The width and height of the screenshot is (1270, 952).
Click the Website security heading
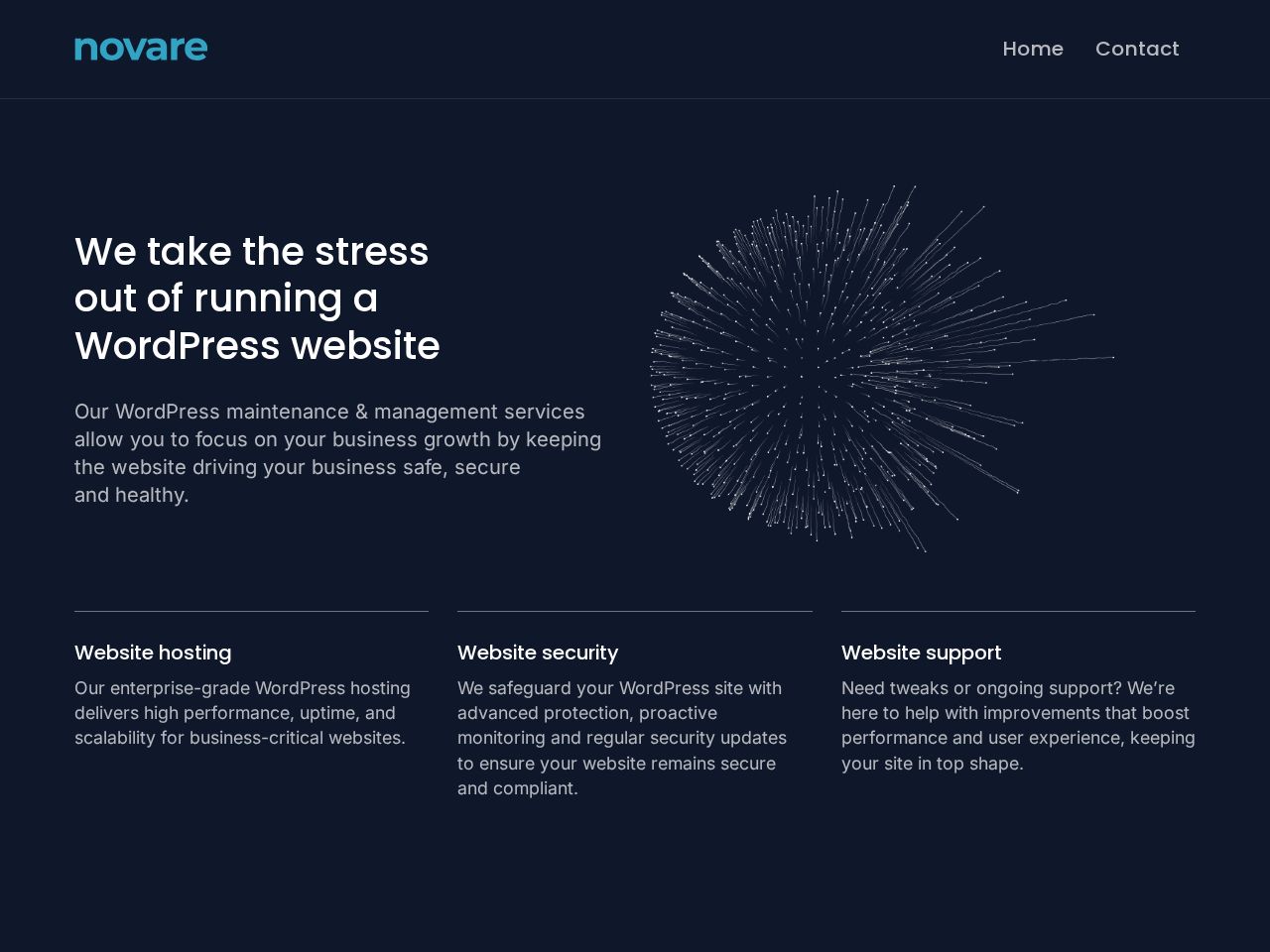click(x=538, y=653)
